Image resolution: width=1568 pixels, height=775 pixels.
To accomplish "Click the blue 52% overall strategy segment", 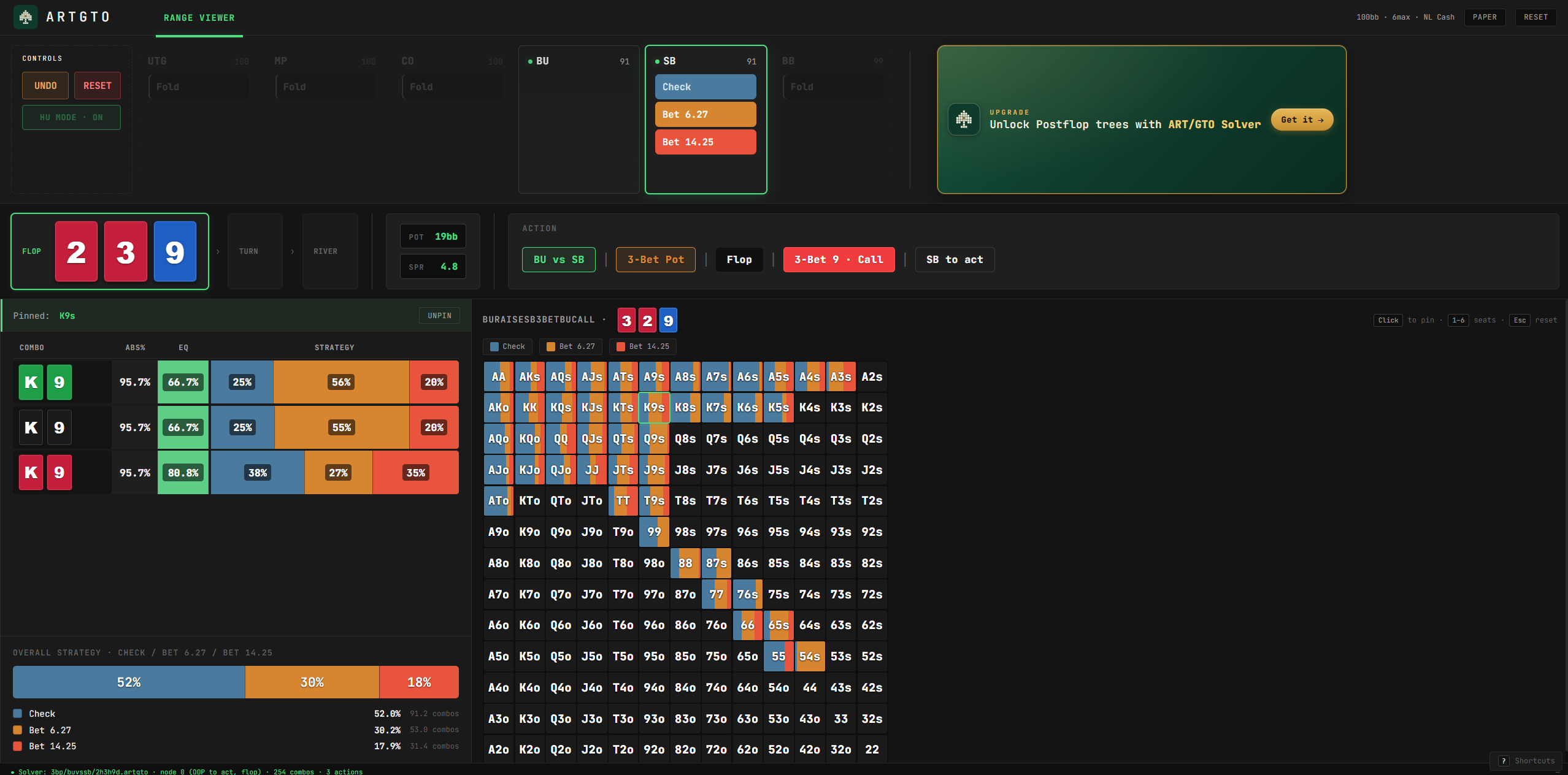I will click(129, 682).
